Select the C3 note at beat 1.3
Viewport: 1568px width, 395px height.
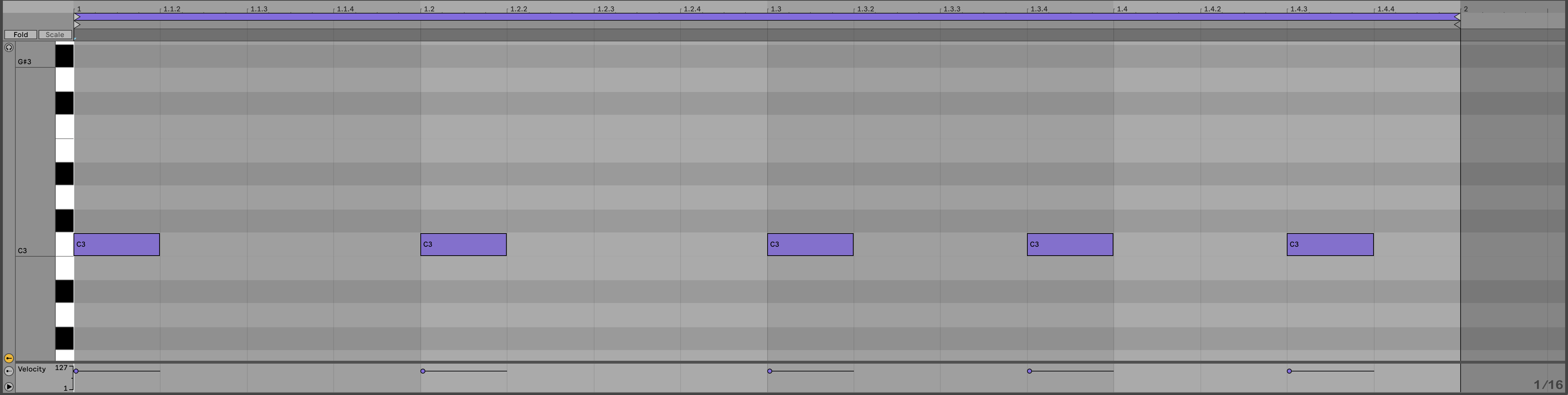pos(810,244)
